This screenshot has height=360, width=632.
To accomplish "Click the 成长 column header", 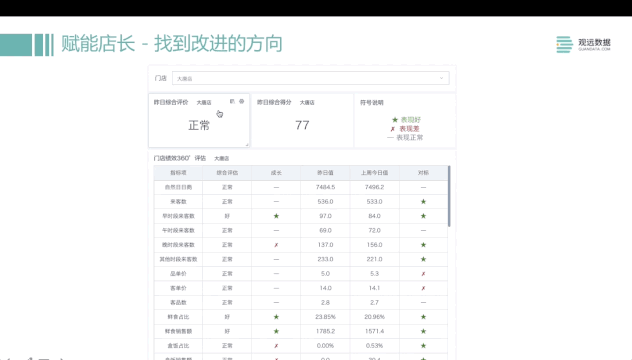I will (x=276, y=173).
